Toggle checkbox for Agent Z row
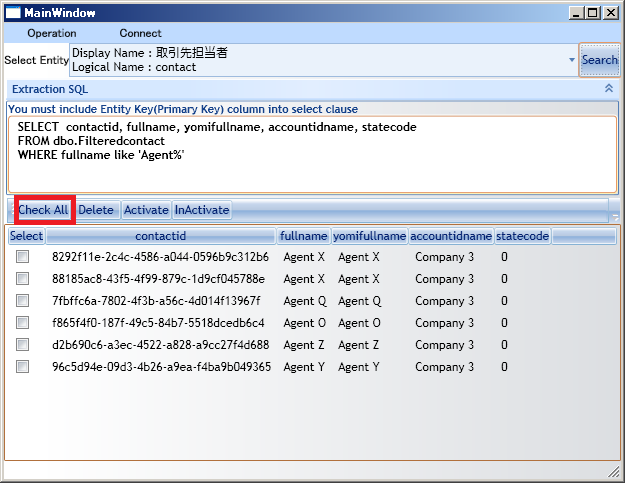The height and width of the screenshot is (483, 625). click(x=22, y=344)
